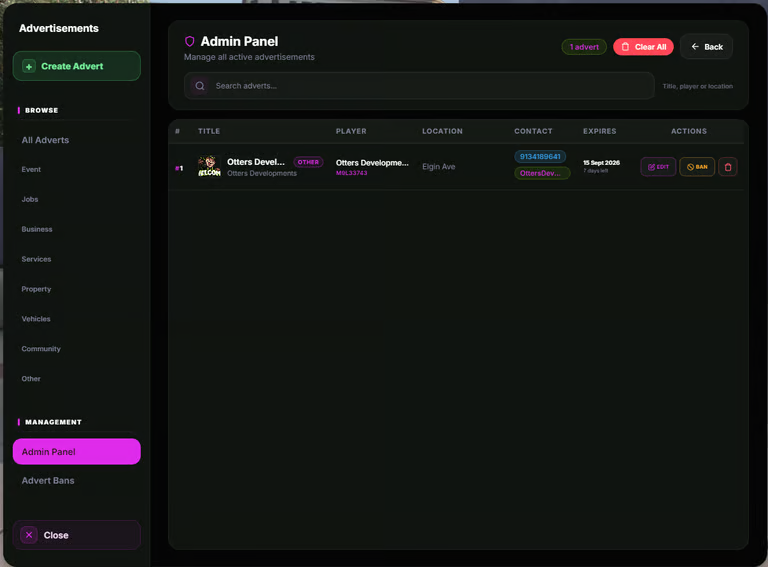Click the PLAYER column header
The height and width of the screenshot is (567, 768).
[351, 131]
